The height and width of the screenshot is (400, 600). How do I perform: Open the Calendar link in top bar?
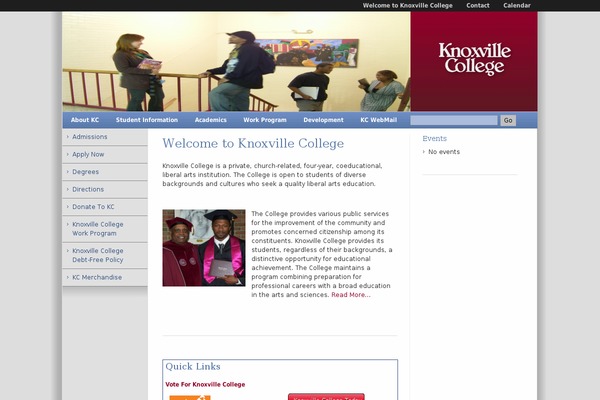[517, 5]
